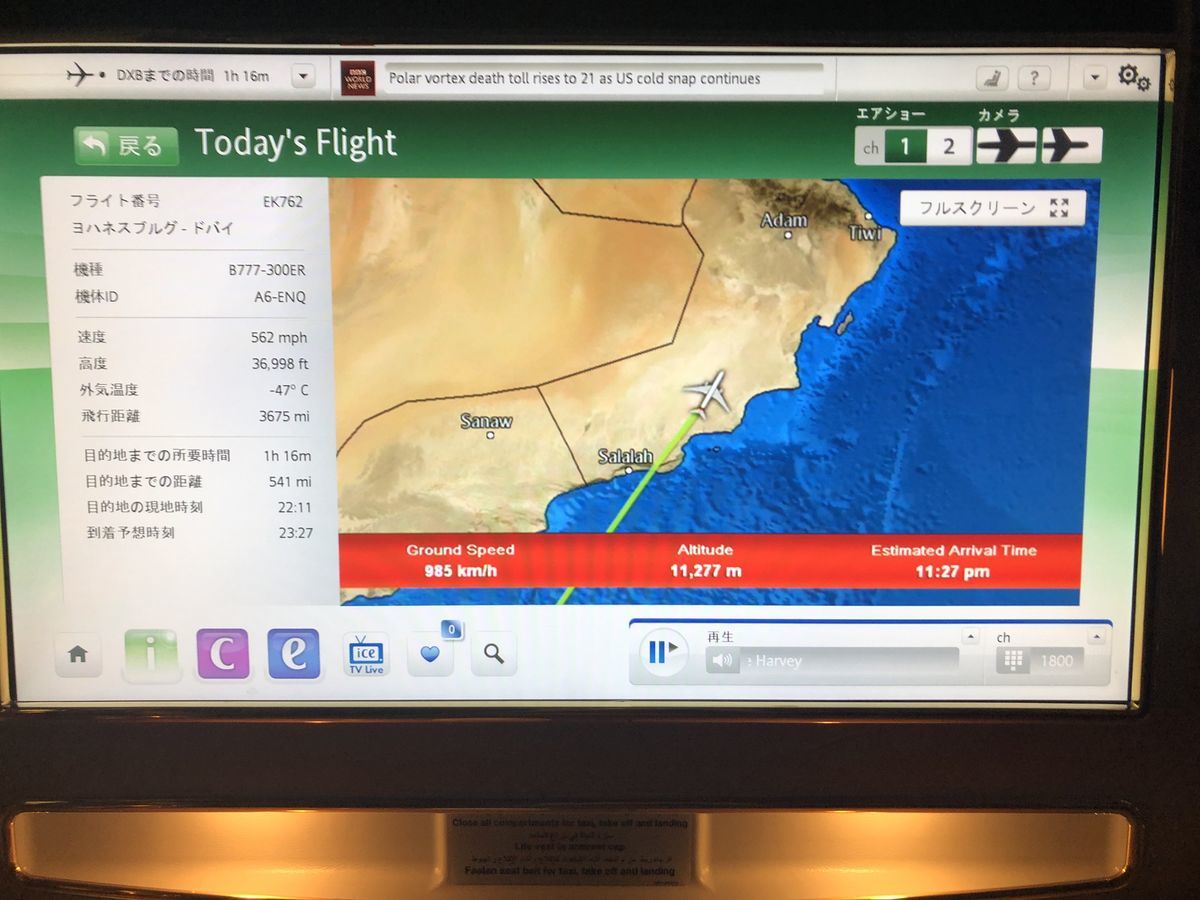Click the speaker volume icon
Viewport: 1200px width, 900px height.
[722, 660]
